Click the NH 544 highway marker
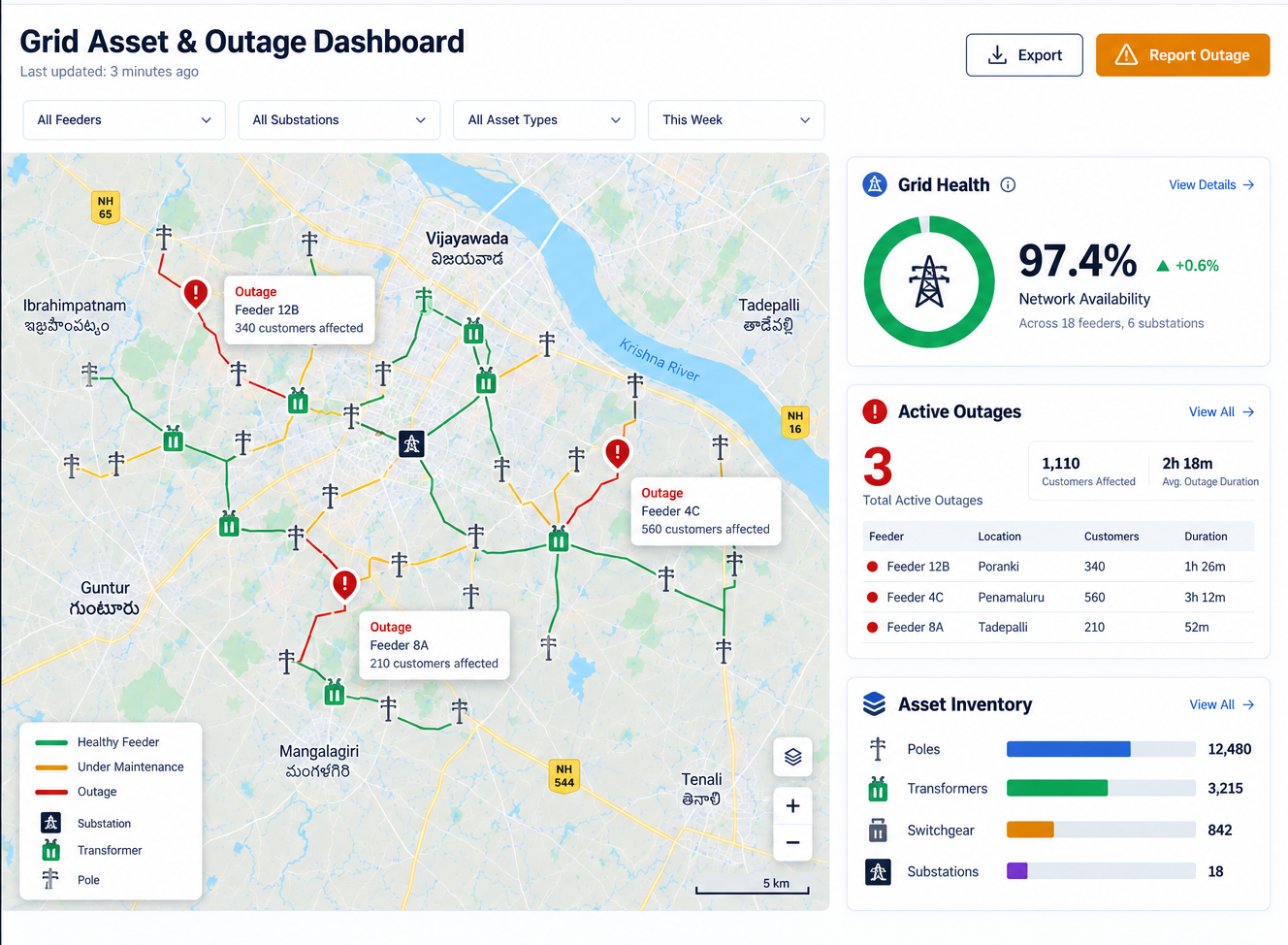This screenshot has height=945, width=1288. [564, 776]
